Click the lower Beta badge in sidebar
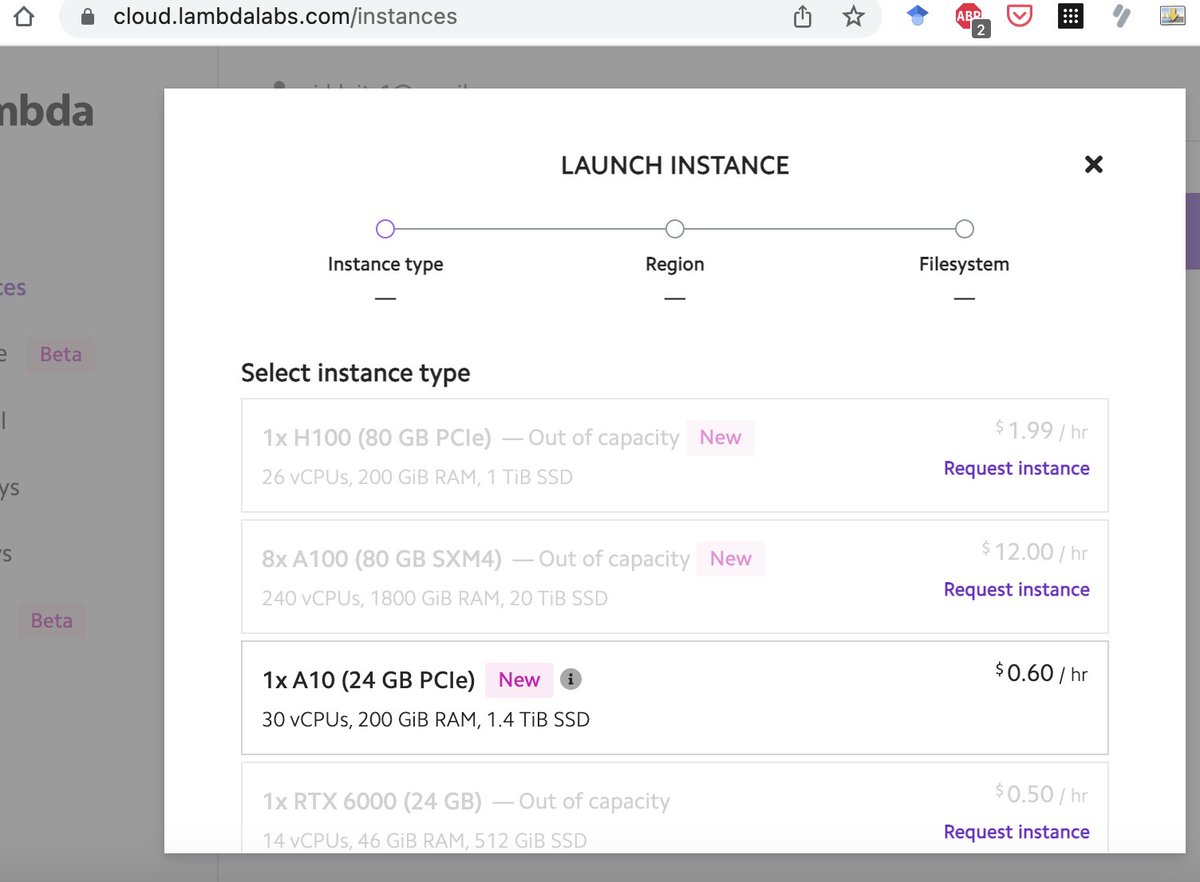 (51, 620)
